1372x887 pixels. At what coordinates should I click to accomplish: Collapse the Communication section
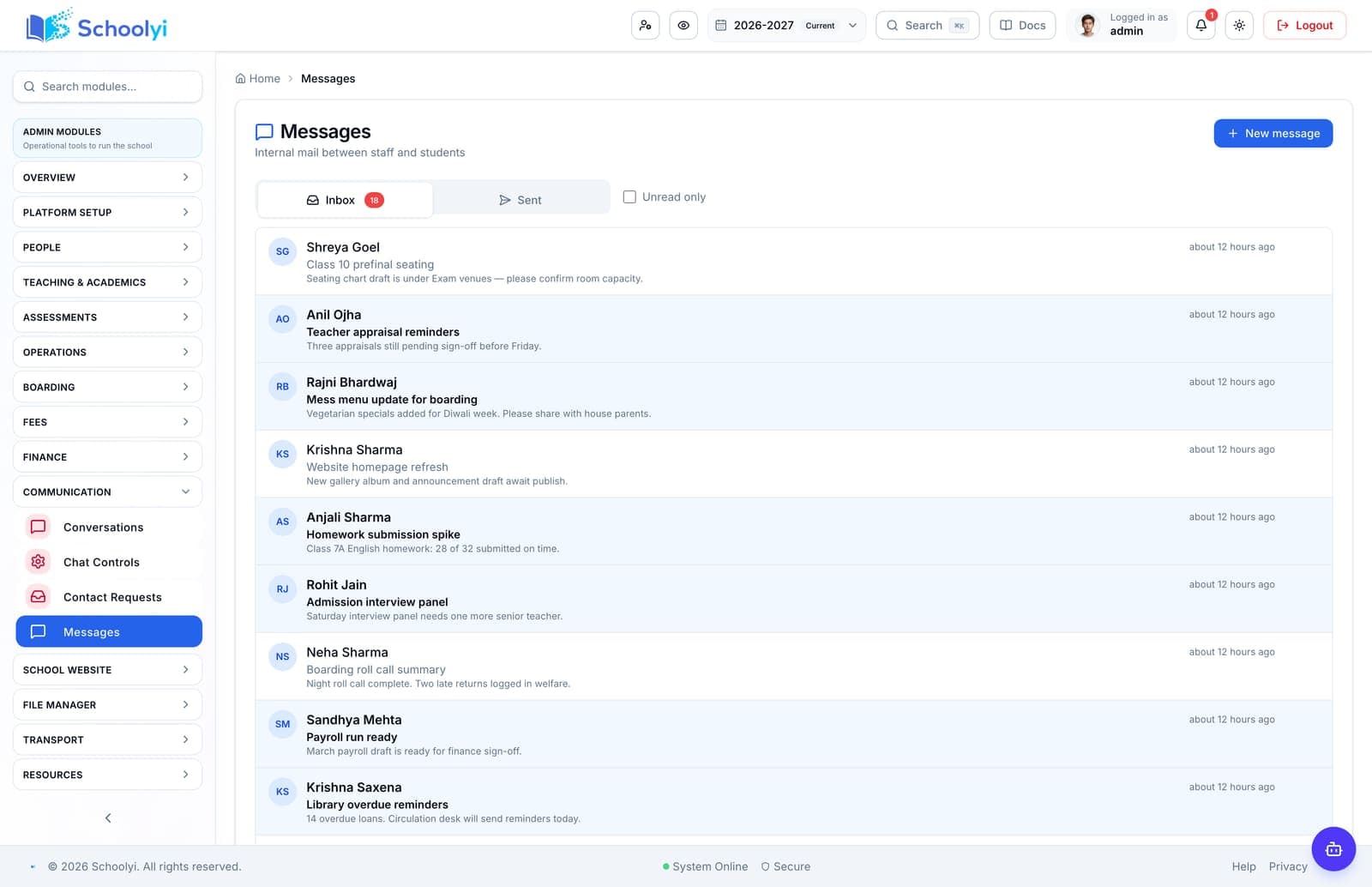pyautogui.click(x=107, y=492)
